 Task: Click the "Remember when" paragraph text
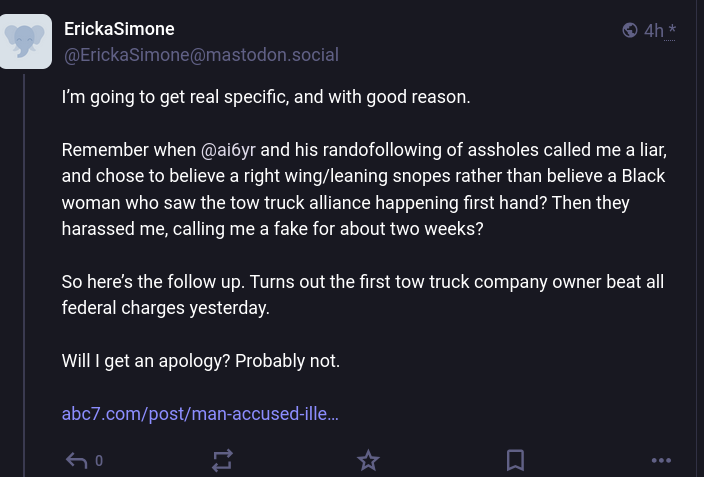[130, 150]
